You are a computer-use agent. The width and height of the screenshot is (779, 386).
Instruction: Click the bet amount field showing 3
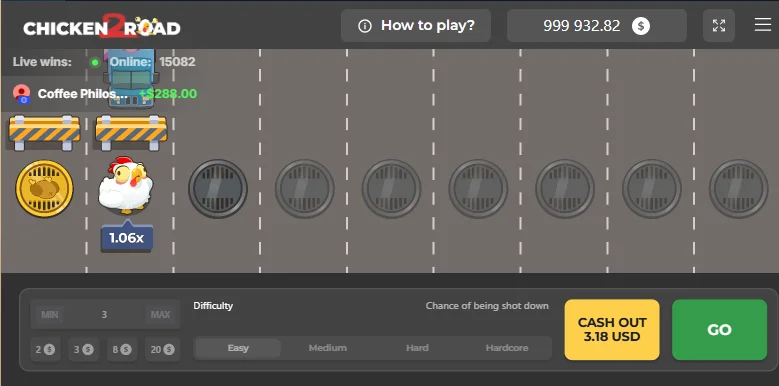(x=104, y=314)
